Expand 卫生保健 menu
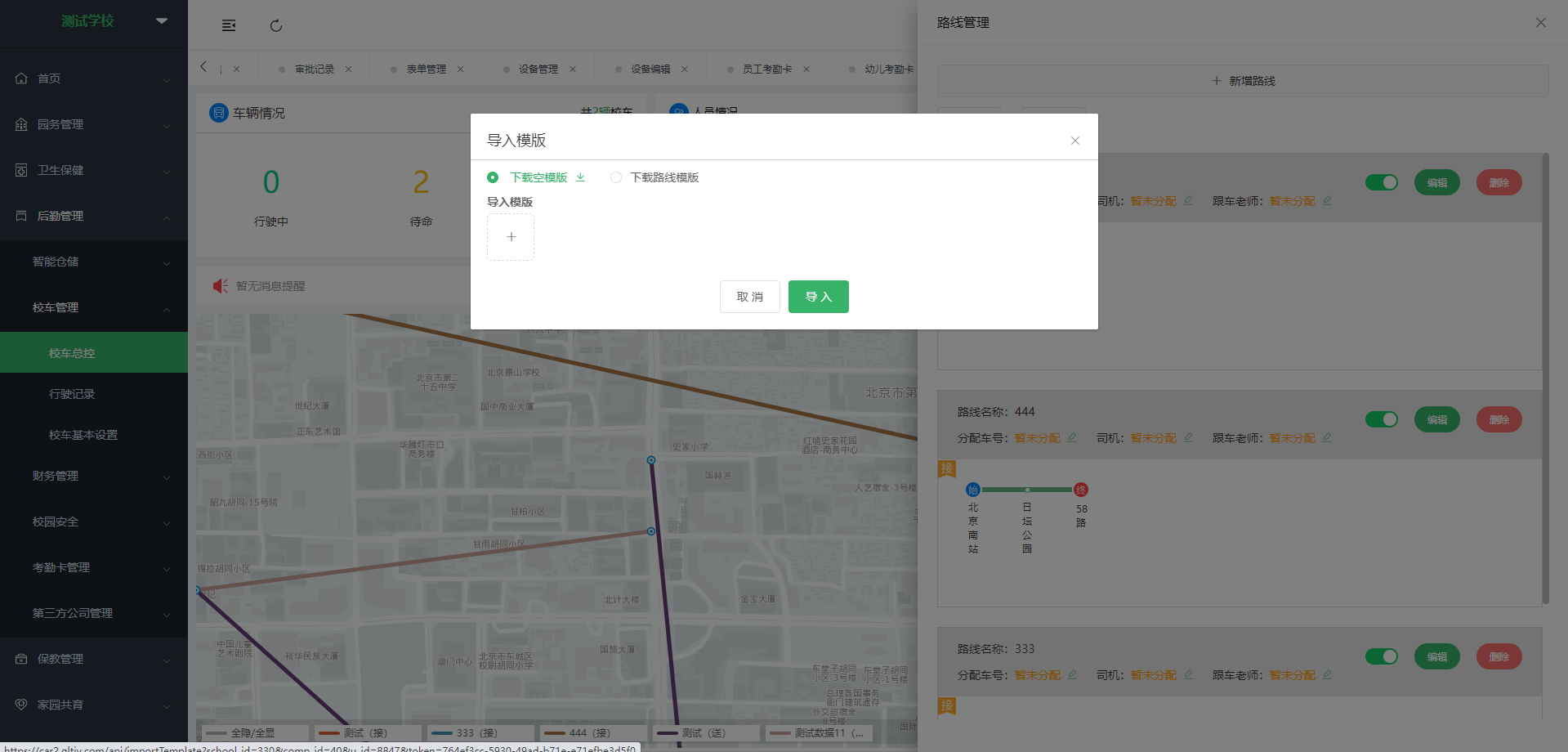Image resolution: width=1568 pixels, height=752 pixels. 94,170
